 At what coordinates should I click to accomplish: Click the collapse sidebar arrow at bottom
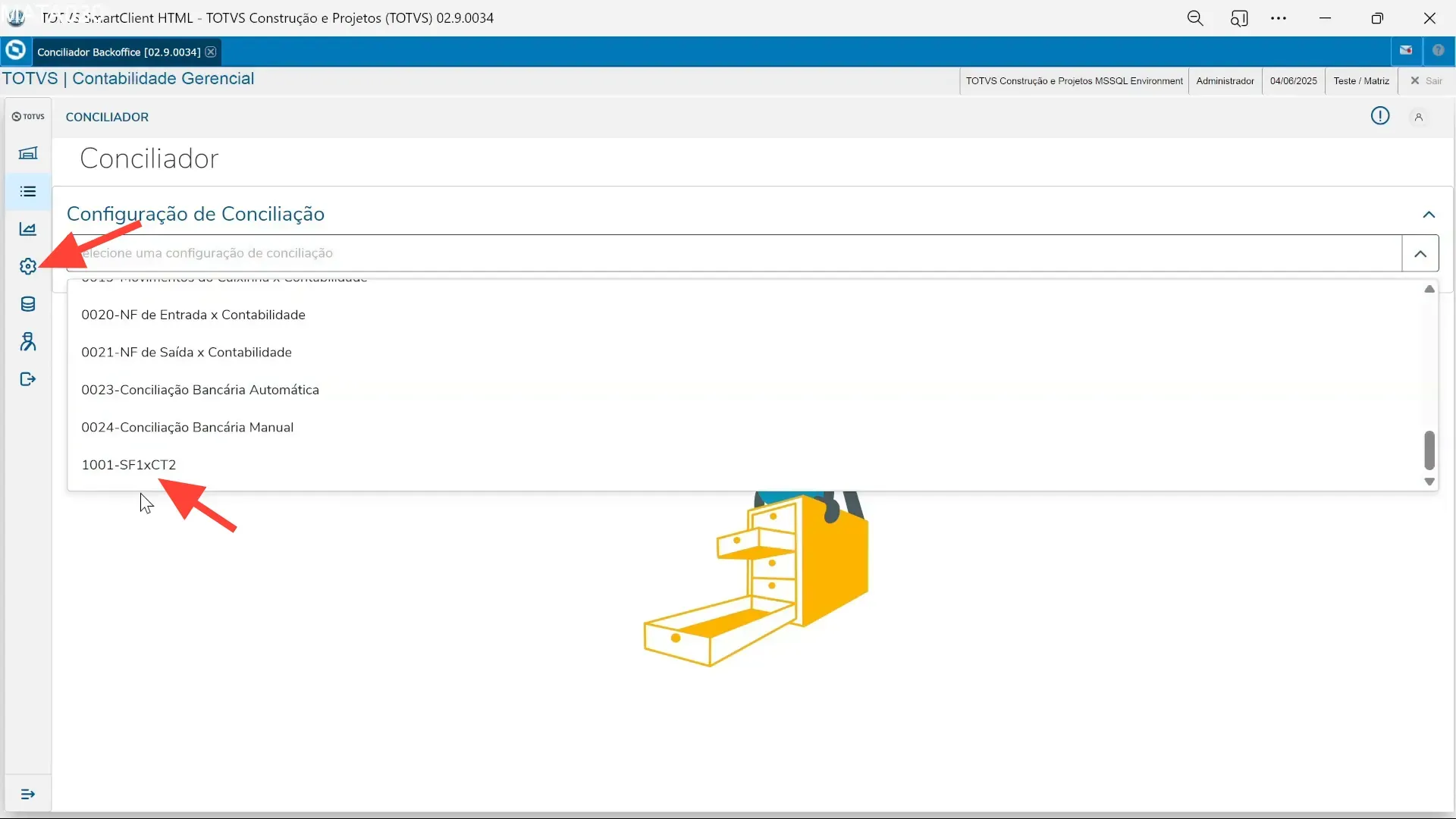(28, 794)
